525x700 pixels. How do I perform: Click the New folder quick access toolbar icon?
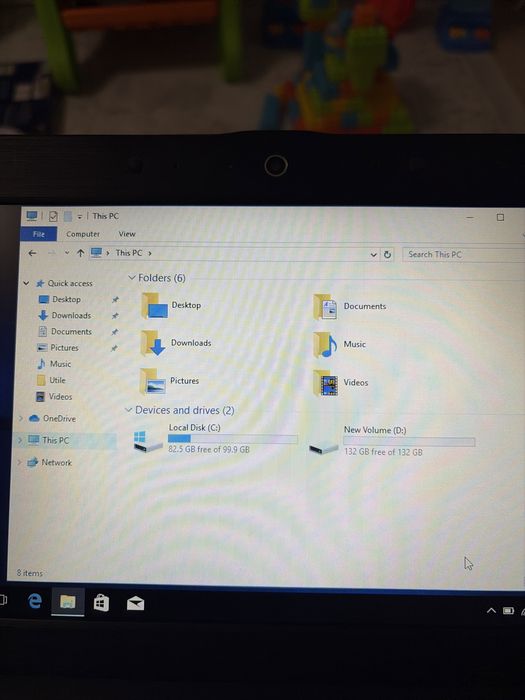(x=68, y=217)
